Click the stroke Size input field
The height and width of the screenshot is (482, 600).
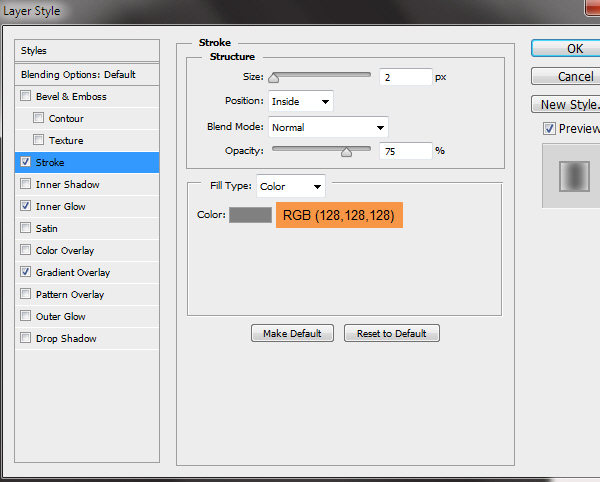[x=405, y=76]
